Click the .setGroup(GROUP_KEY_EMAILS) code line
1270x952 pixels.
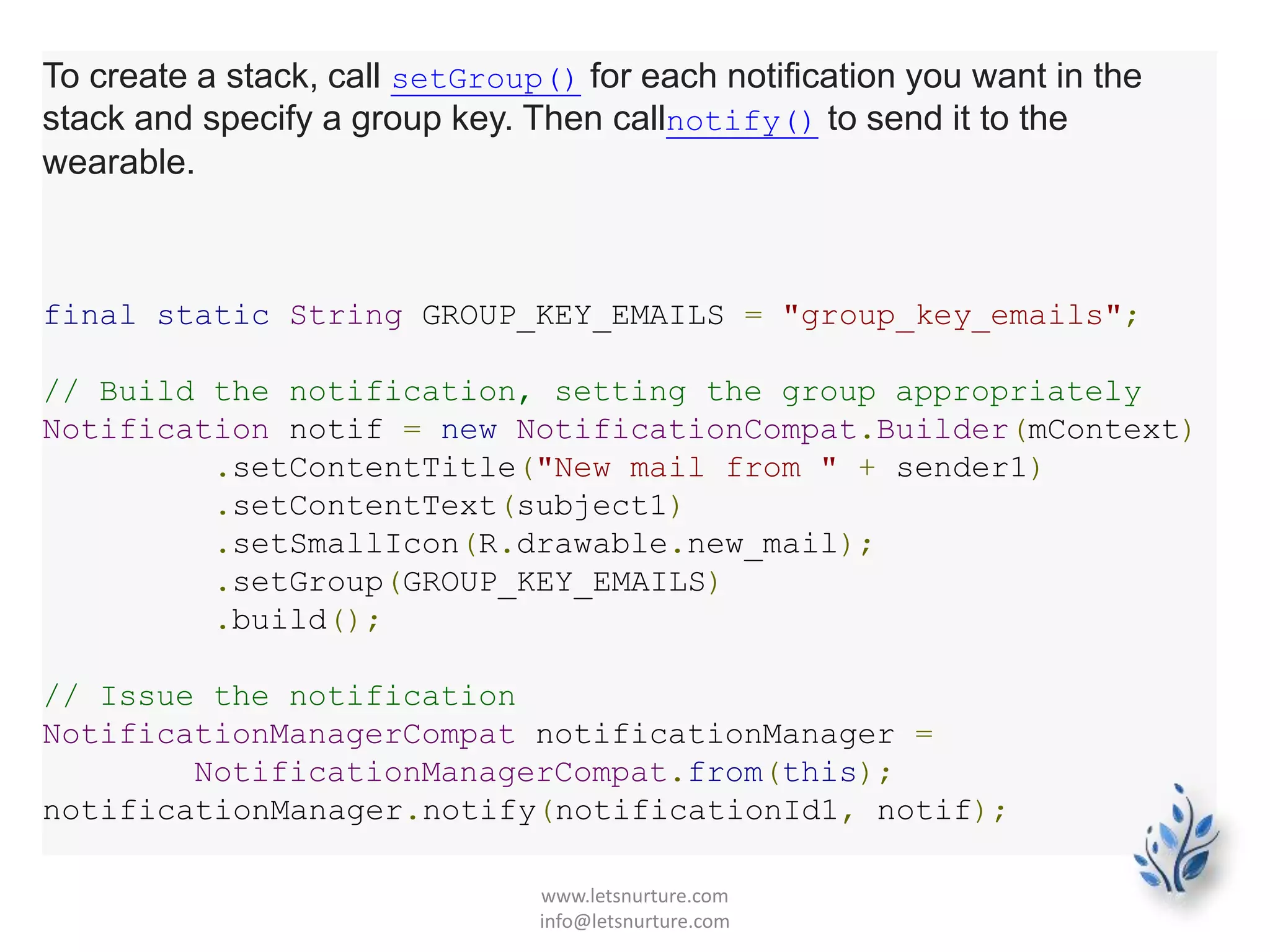tap(468, 583)
